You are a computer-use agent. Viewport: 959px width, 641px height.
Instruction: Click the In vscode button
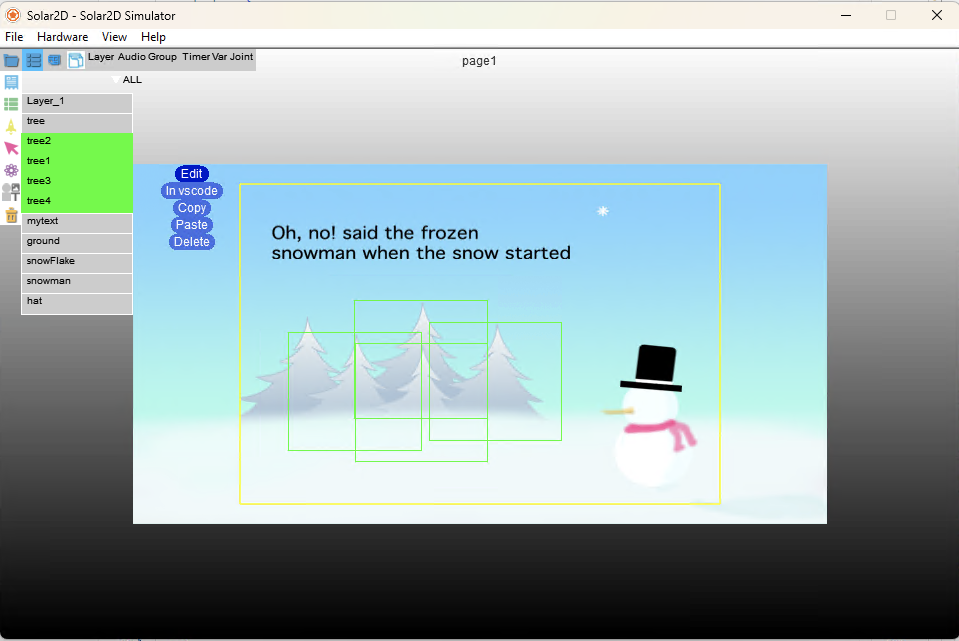point(191,191)
